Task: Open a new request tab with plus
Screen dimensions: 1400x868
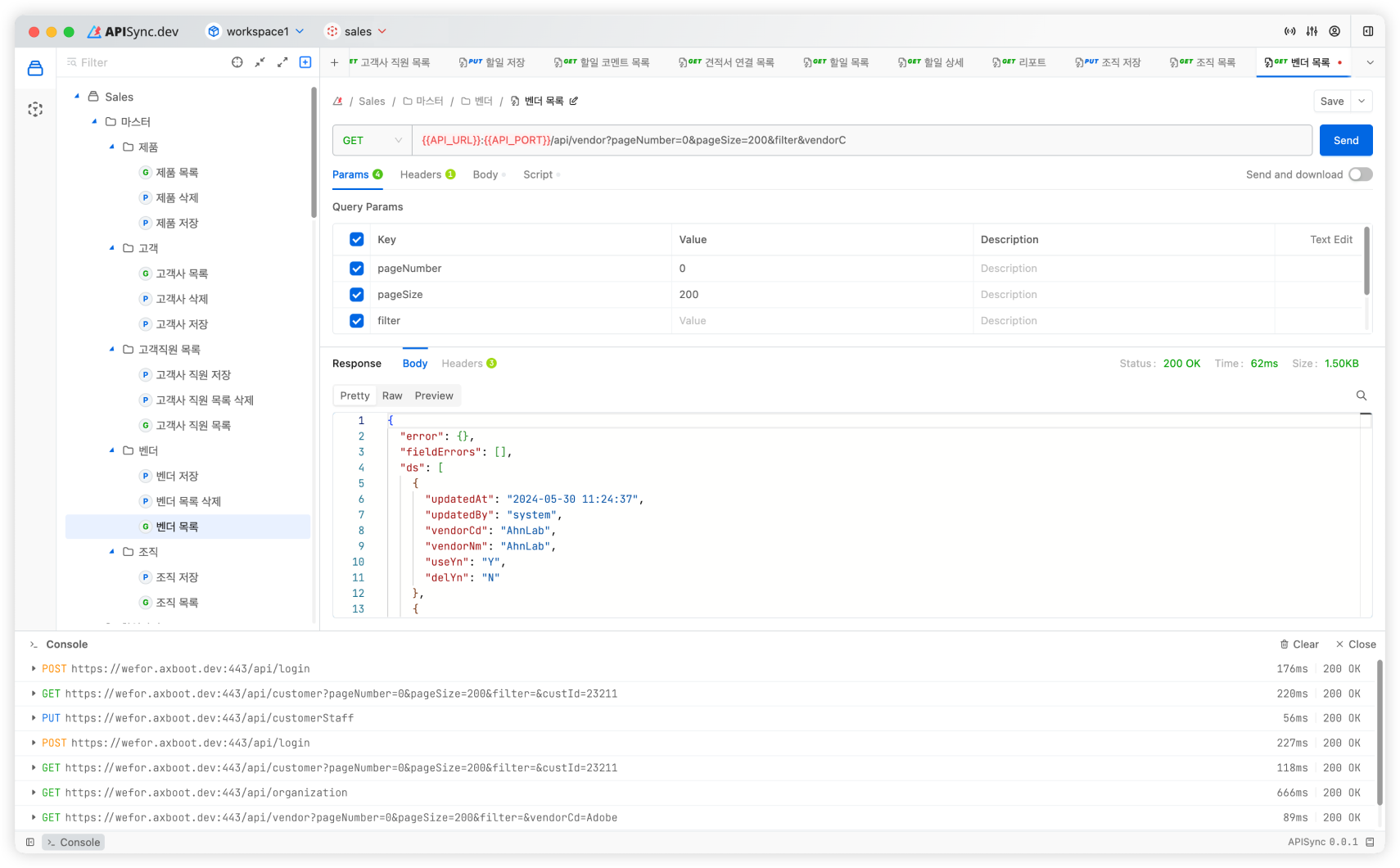Action: 334,62
